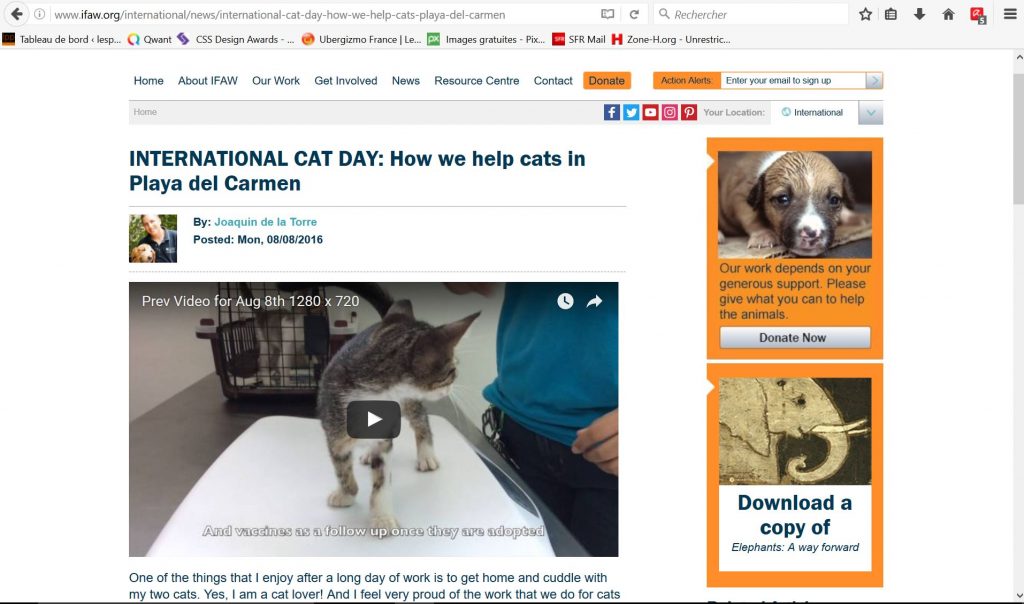Click the video share arrow icon
This screenshot has height=604, width=1024.
[x=594, y=301]
